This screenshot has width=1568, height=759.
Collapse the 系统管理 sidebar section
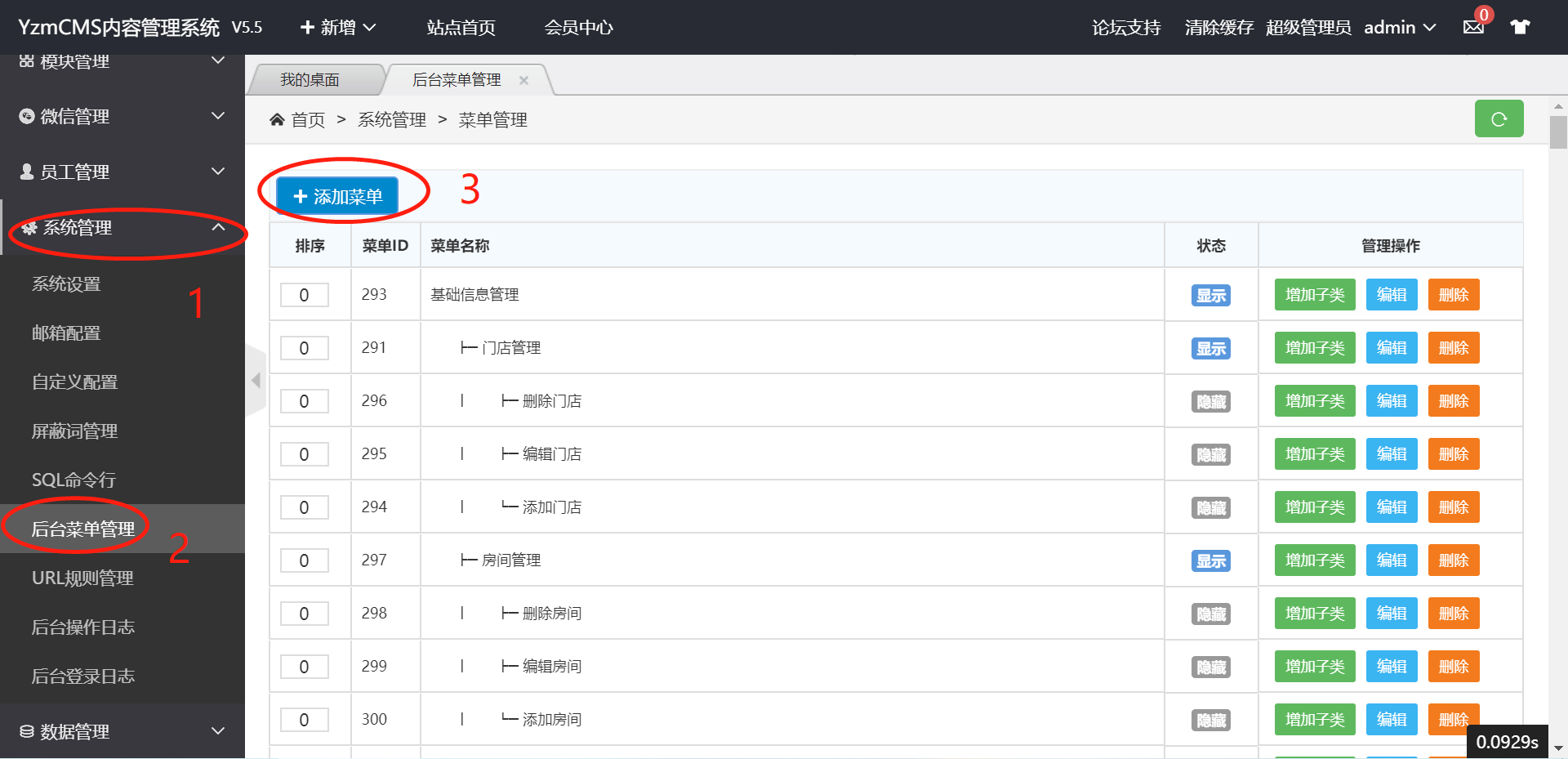[x=122, y=227]
